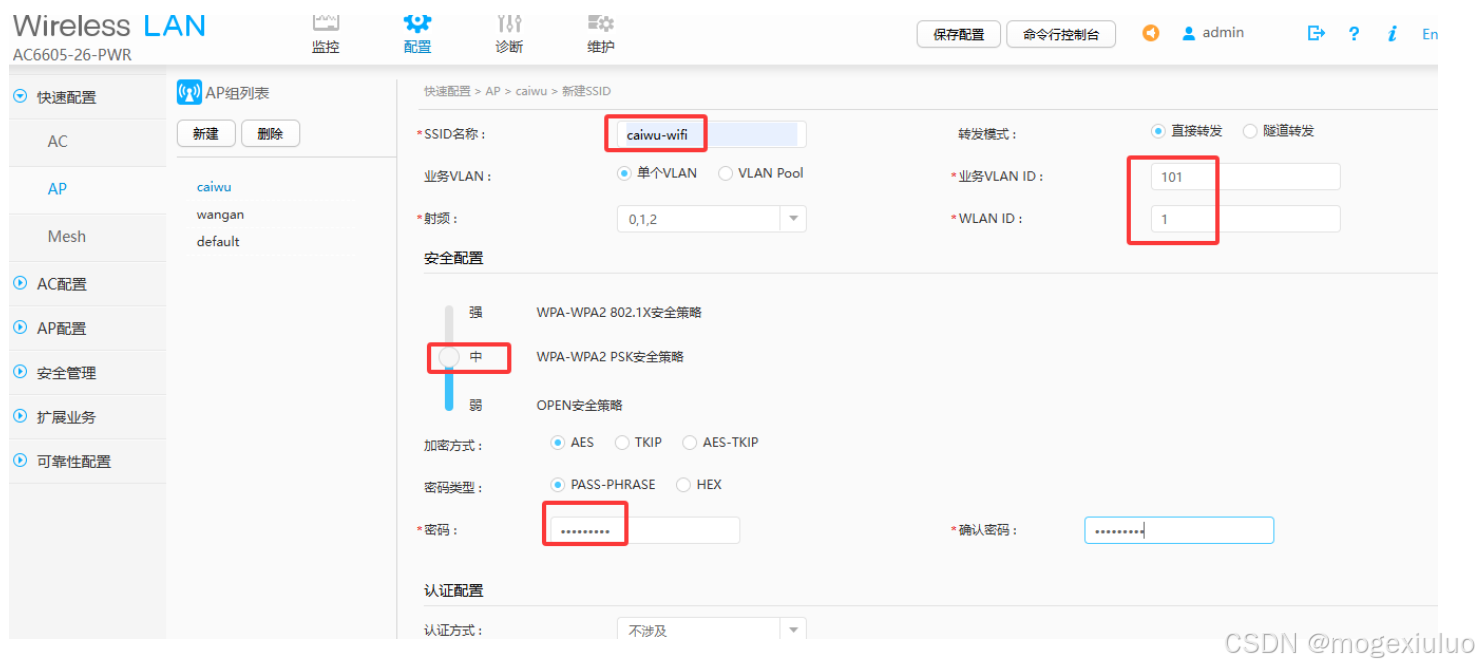This screenshot has height=669, width=1479.
Task: Open the 射频 dropdown arrow
Action: [x=793, y=219]
